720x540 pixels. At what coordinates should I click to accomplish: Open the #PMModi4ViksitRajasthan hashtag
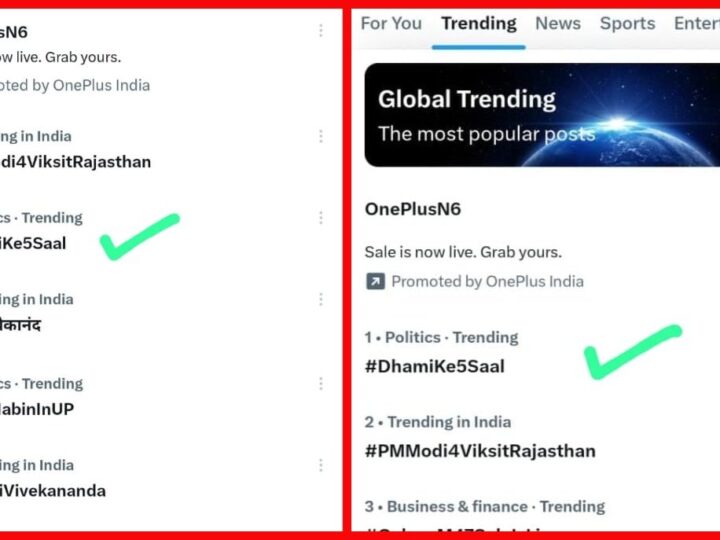[480, 451]
